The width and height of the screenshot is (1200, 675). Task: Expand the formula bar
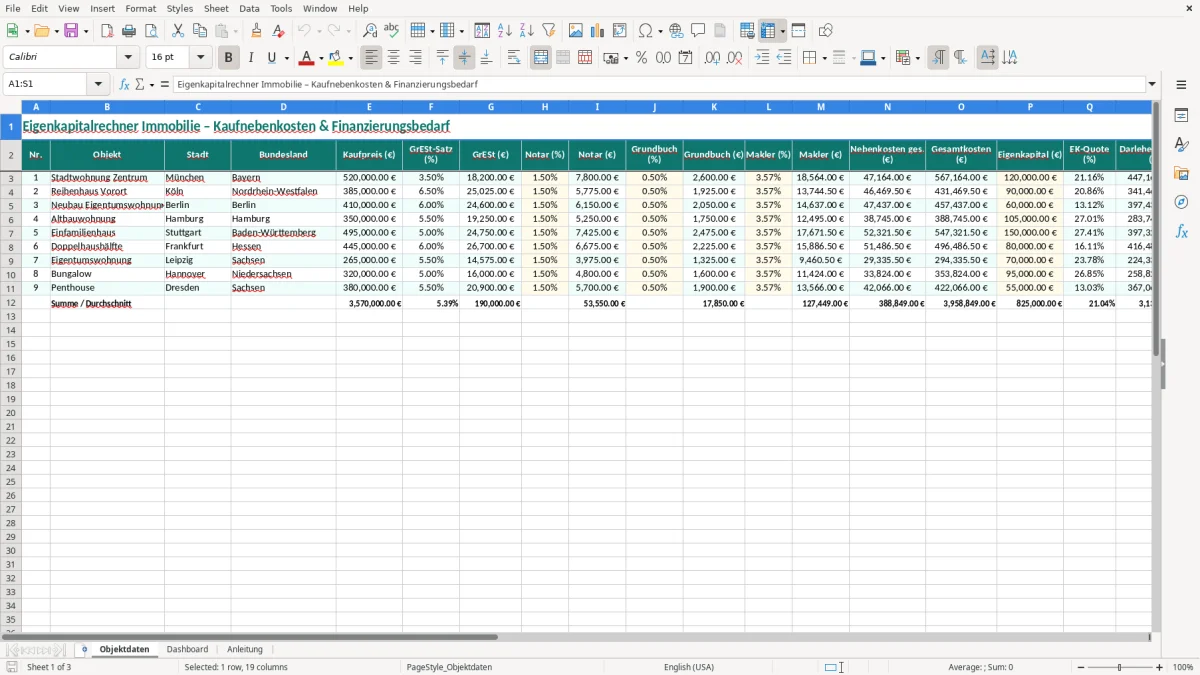coord(1152,85)
